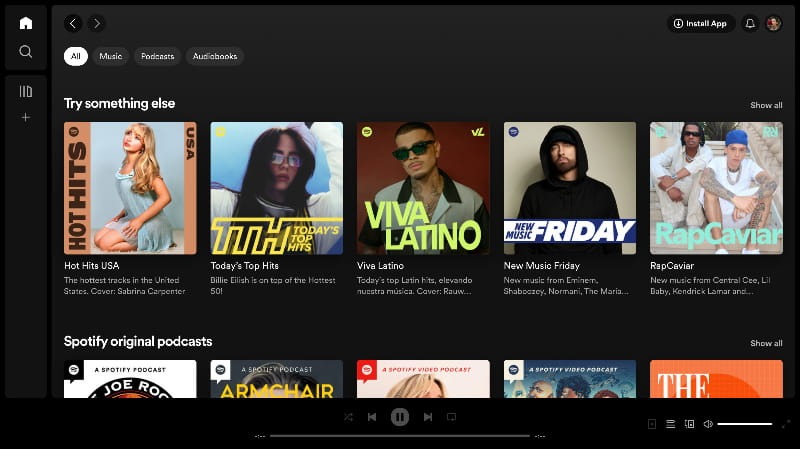
Task: Open the notifications bell
Action: click(750, 23)
